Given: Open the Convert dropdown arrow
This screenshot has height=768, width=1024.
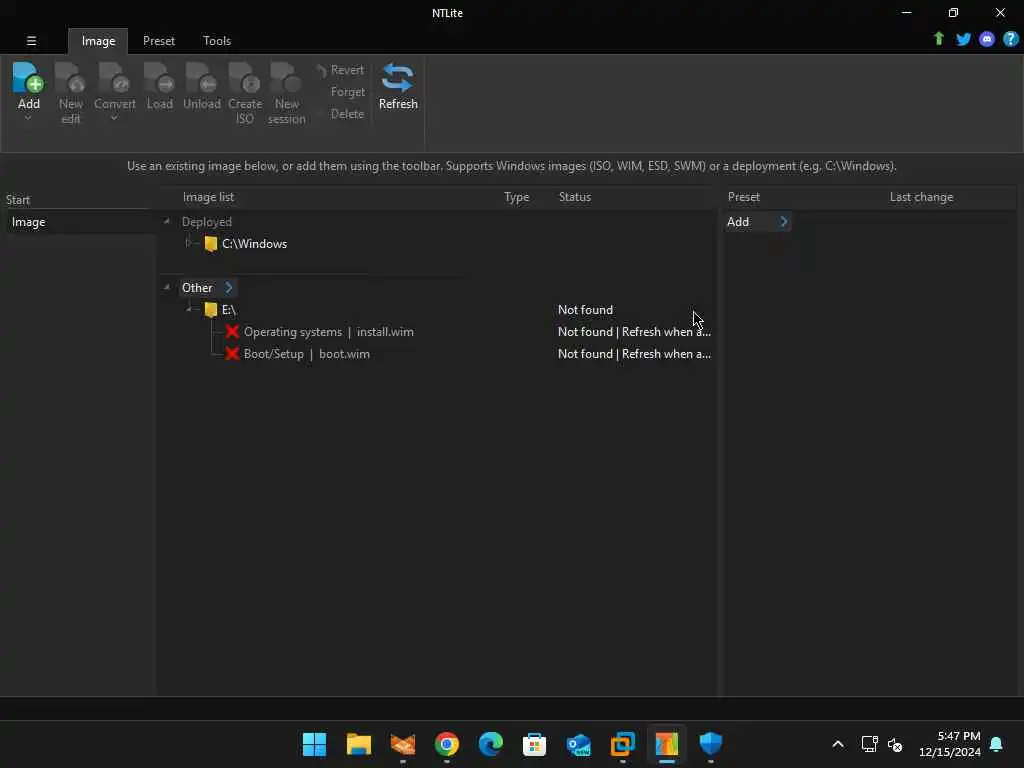Looking at the screenshot, I should pos(114,118).
